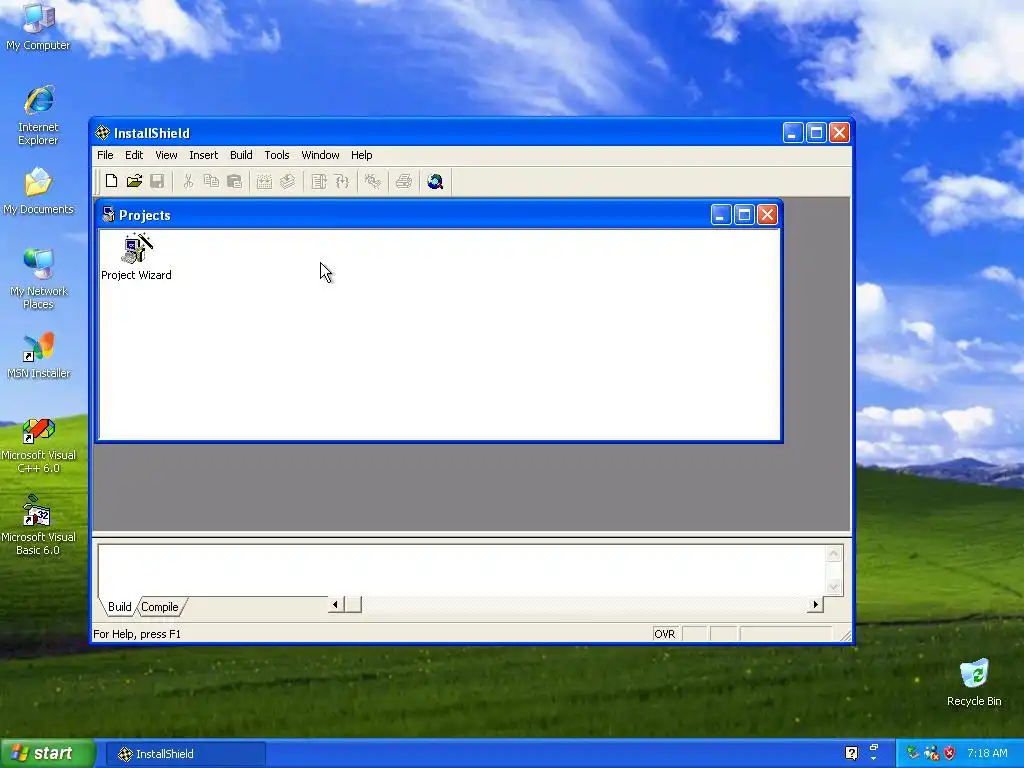Screen dimensions: 1024x768
Task: Click the red shield security tray icon
Action: pos(950,754)
